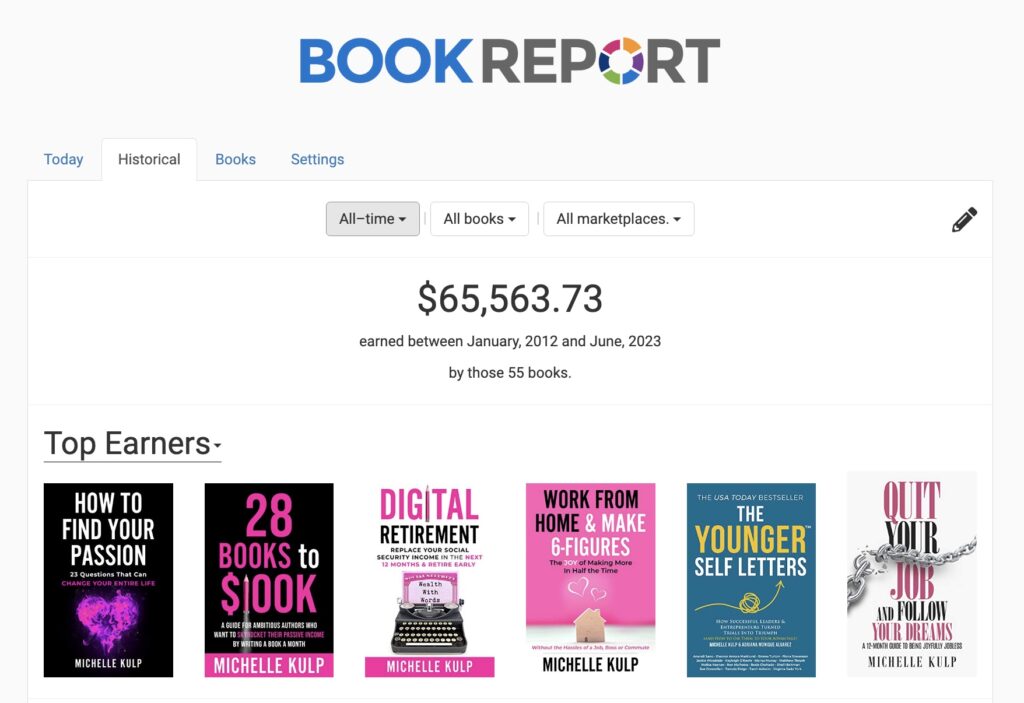The image size is (1024, 703).
Task: Click the Book Report logo
Action: [510, 61]
